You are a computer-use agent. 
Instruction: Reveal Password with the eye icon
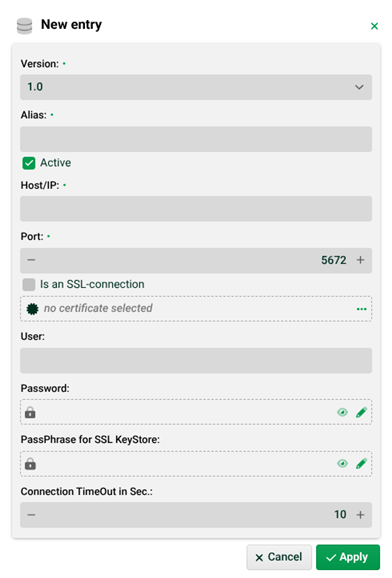coord(342,412)
